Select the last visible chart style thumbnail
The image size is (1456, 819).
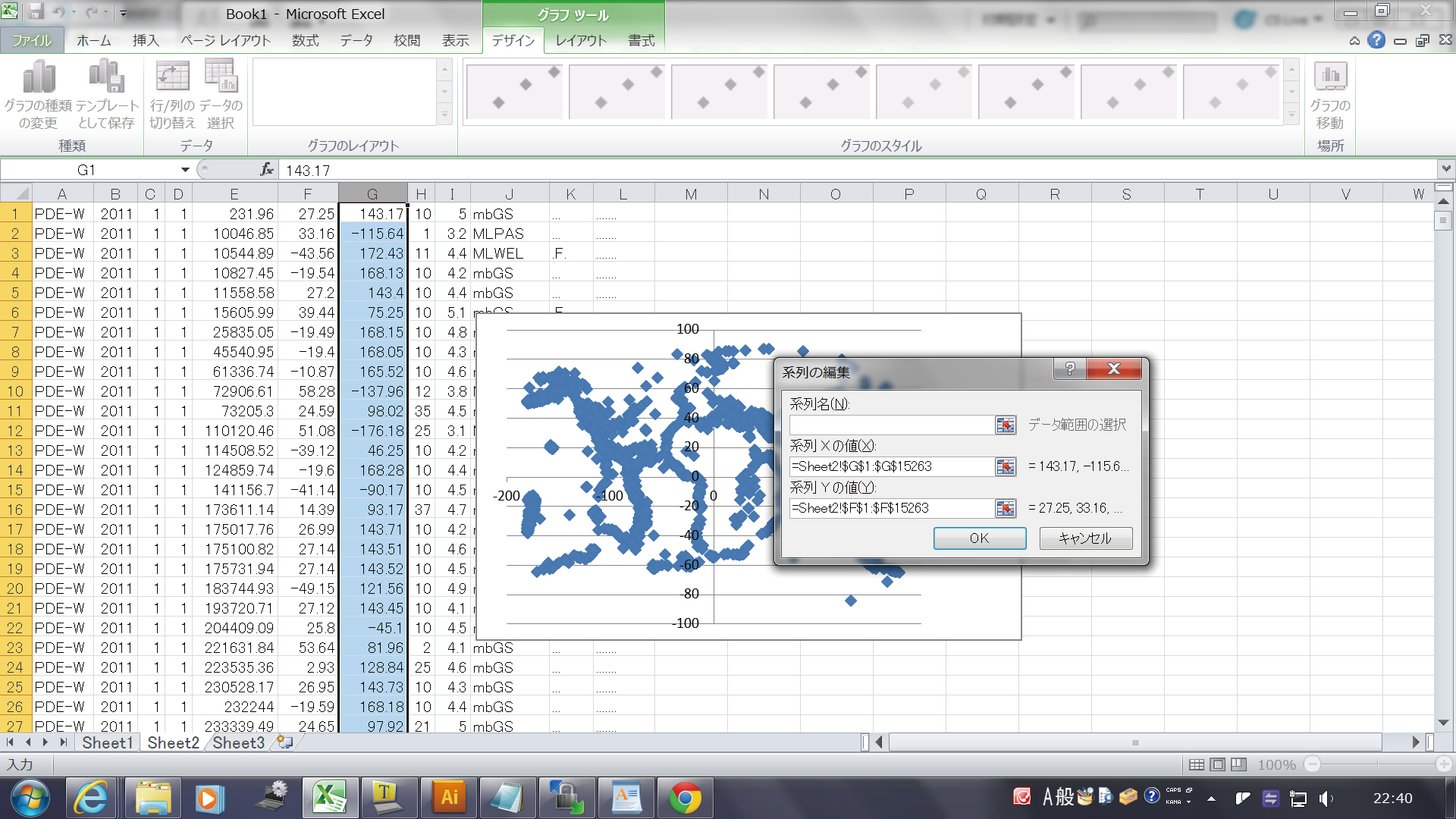pos(1231,91)
